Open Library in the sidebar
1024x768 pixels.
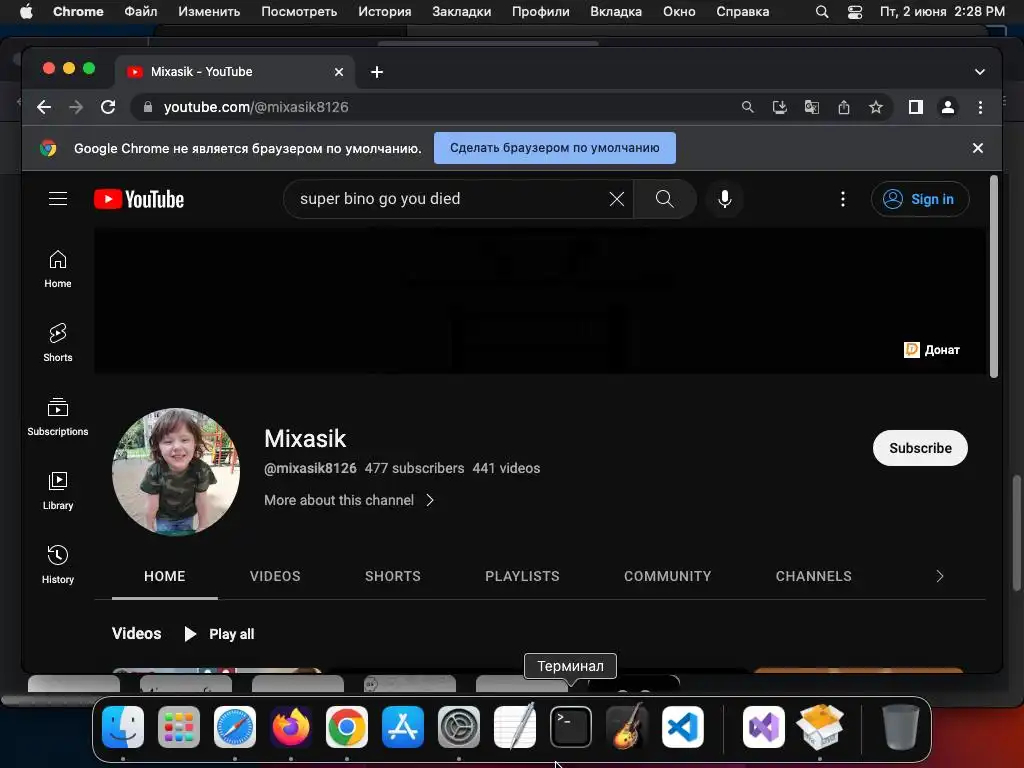point(57,491)
